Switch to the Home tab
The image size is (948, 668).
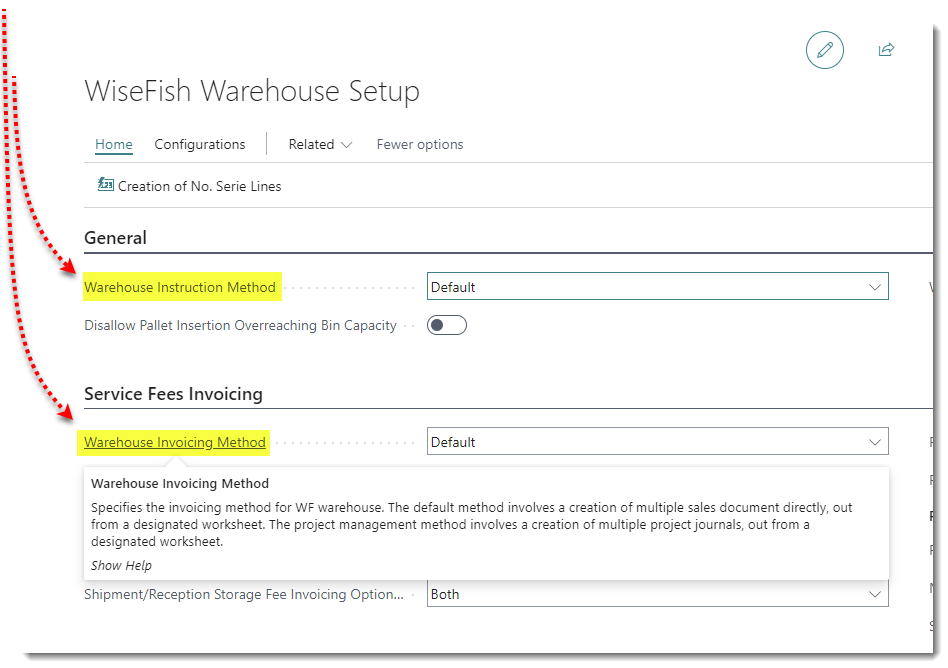click(x=114, y=144)
